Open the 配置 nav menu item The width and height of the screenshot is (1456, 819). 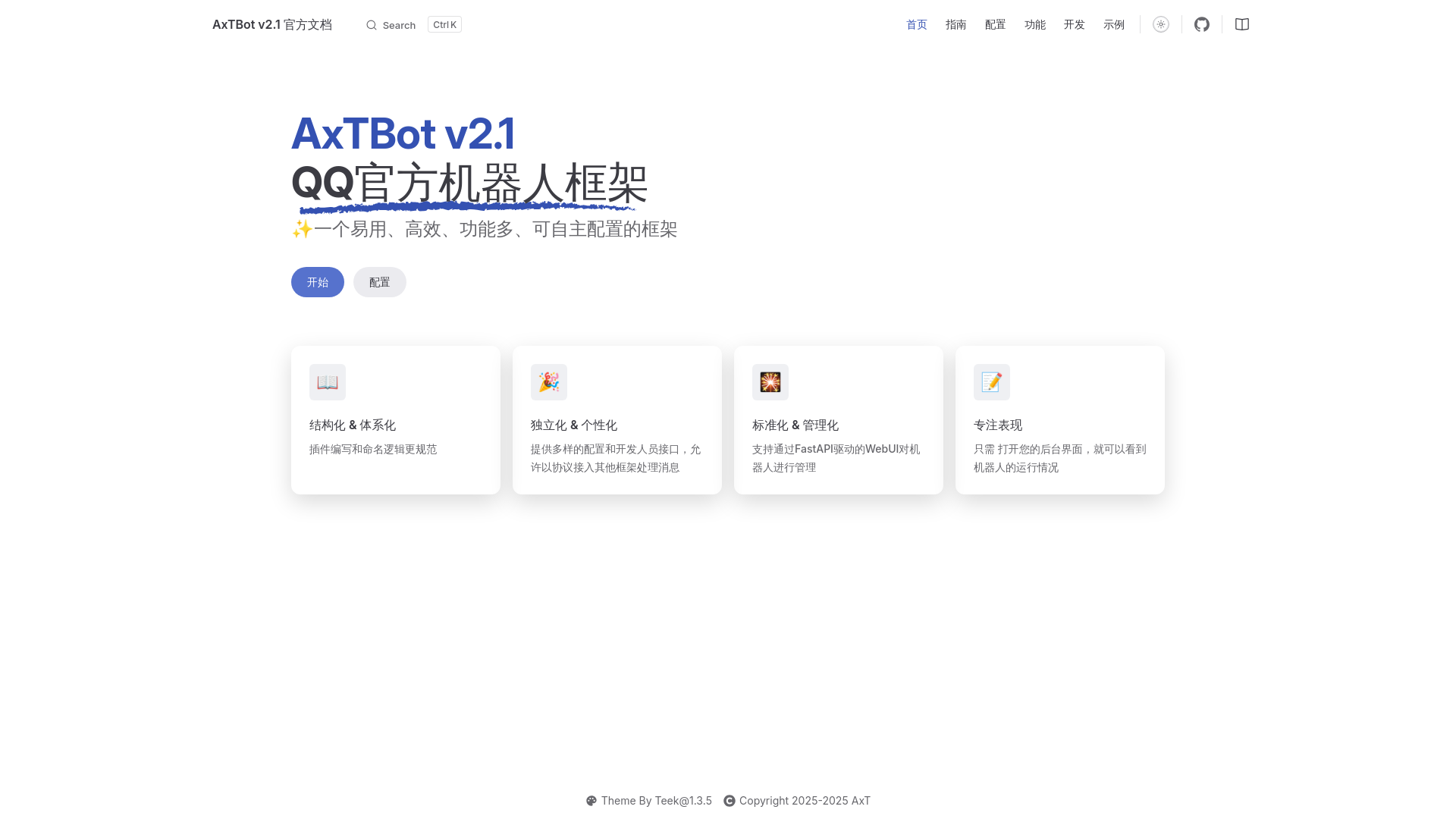coord(996,24)
